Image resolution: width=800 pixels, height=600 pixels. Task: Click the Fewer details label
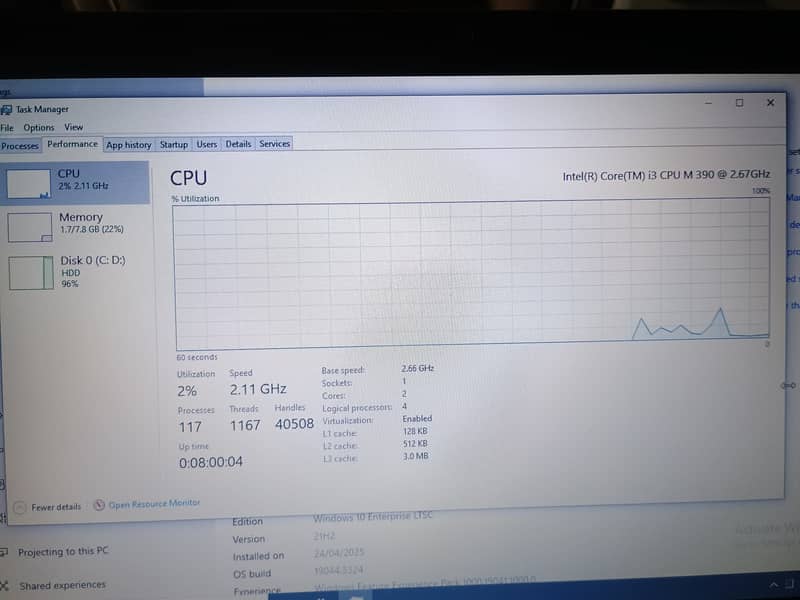pos(56,507)
